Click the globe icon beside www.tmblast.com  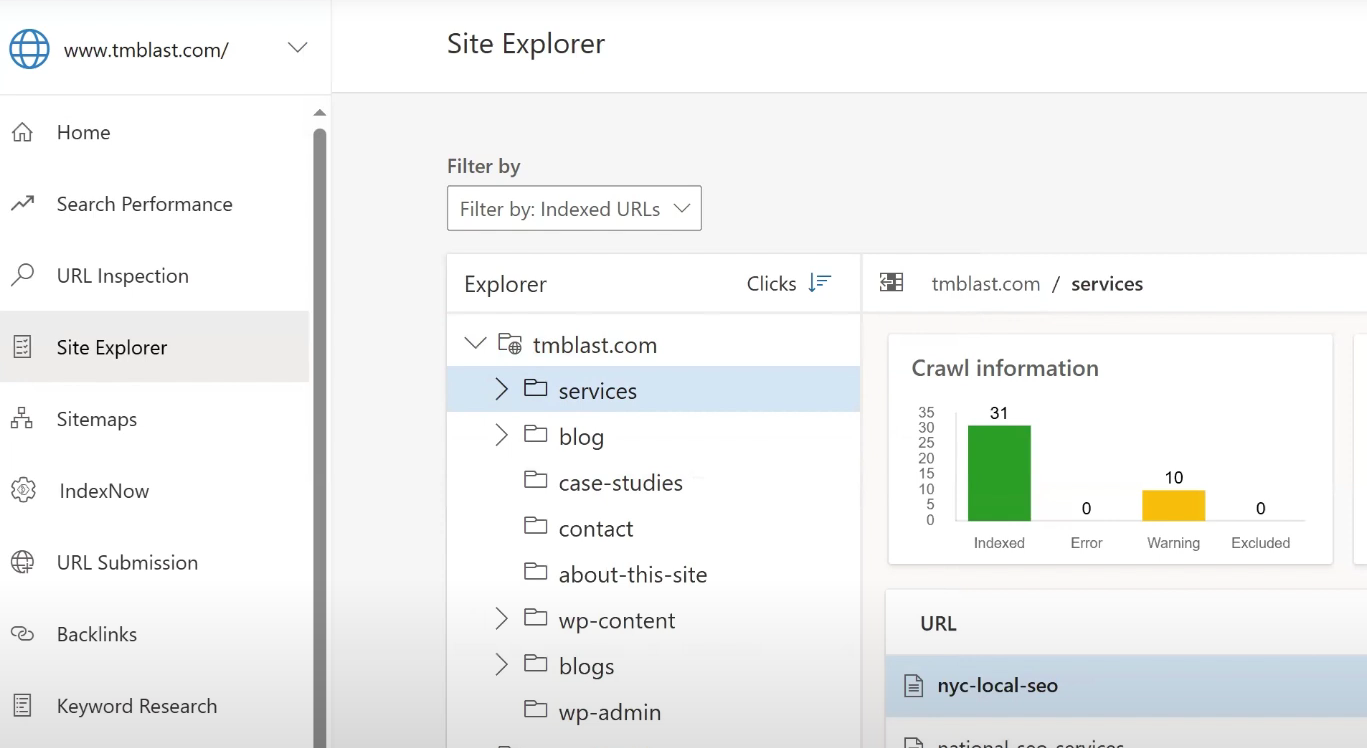click(x=29, y=48)
